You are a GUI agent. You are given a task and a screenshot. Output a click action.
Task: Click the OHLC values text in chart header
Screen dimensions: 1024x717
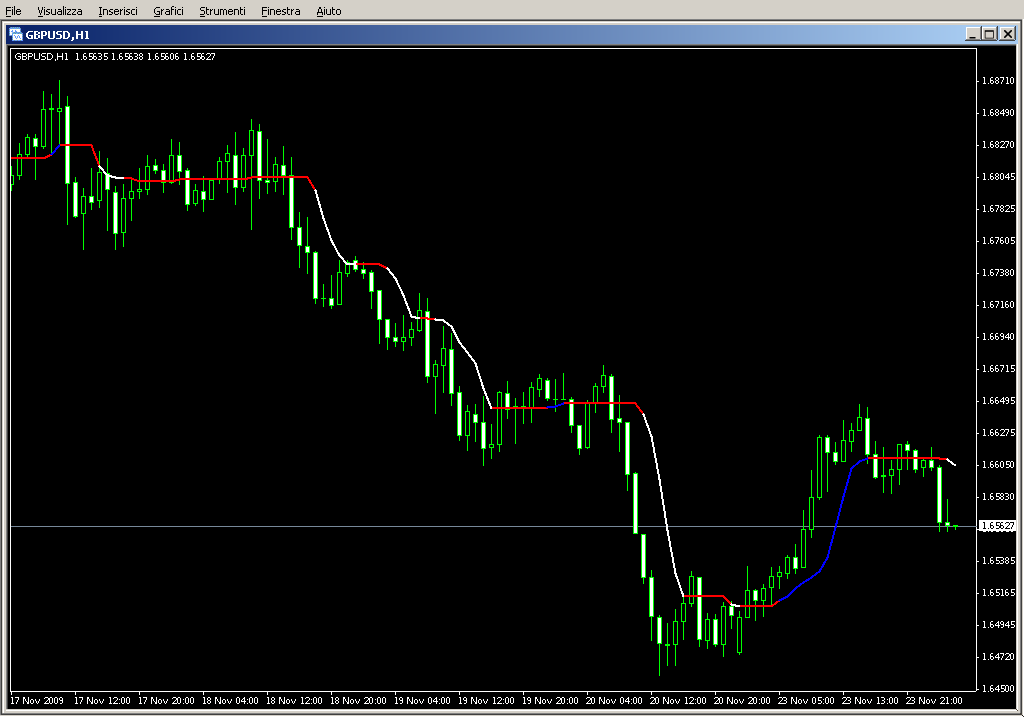[x=145, y=57]
